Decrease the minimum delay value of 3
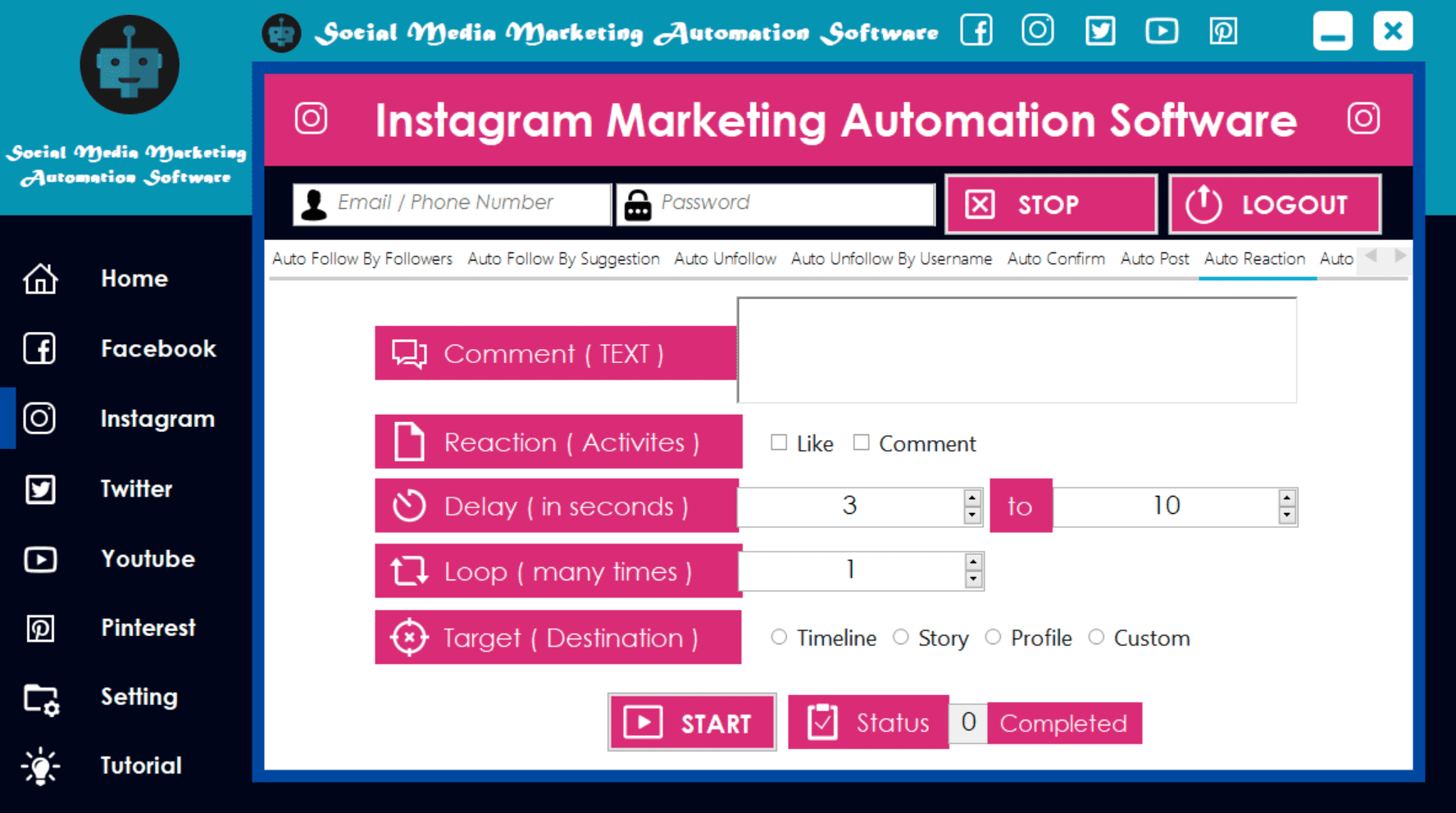The image size is (1456, 813). pyautogui.click(x=972, y=515)
